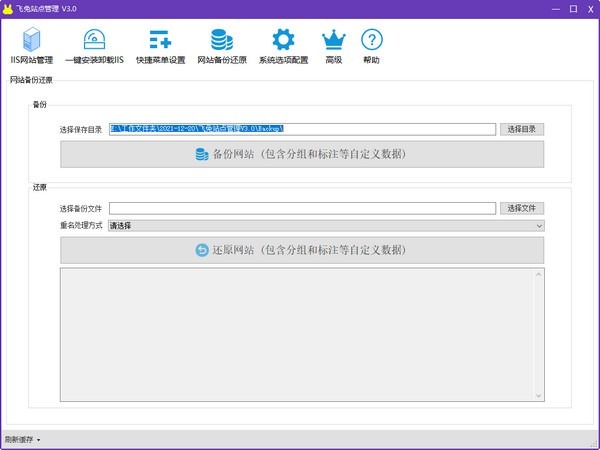Image resolution: width=600 pixels, height=450 pixels.
Task: Click the 高级 crown icon
Action: [x=333, y=46]
